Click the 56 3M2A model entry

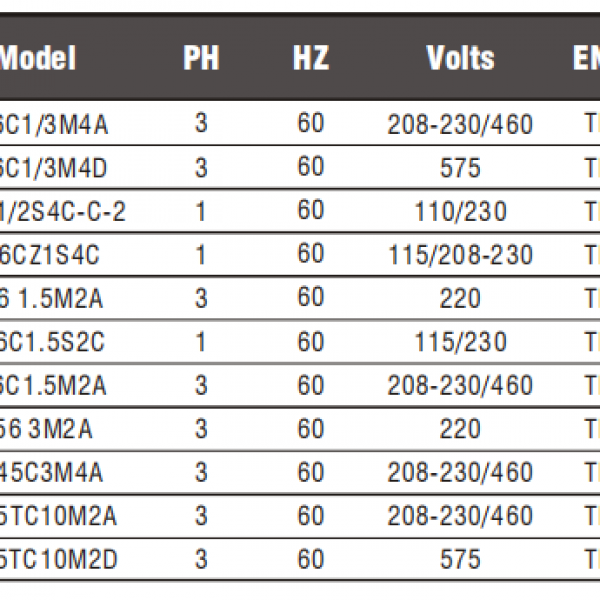point(46,429)
